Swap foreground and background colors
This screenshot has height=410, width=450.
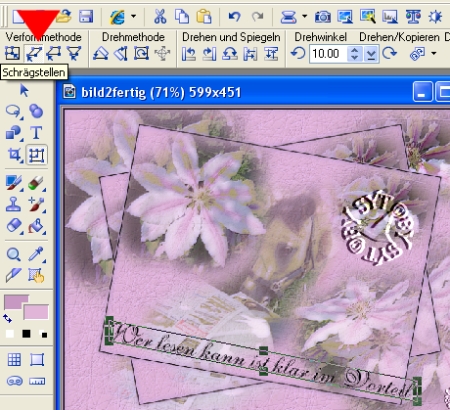pos(7,318)
